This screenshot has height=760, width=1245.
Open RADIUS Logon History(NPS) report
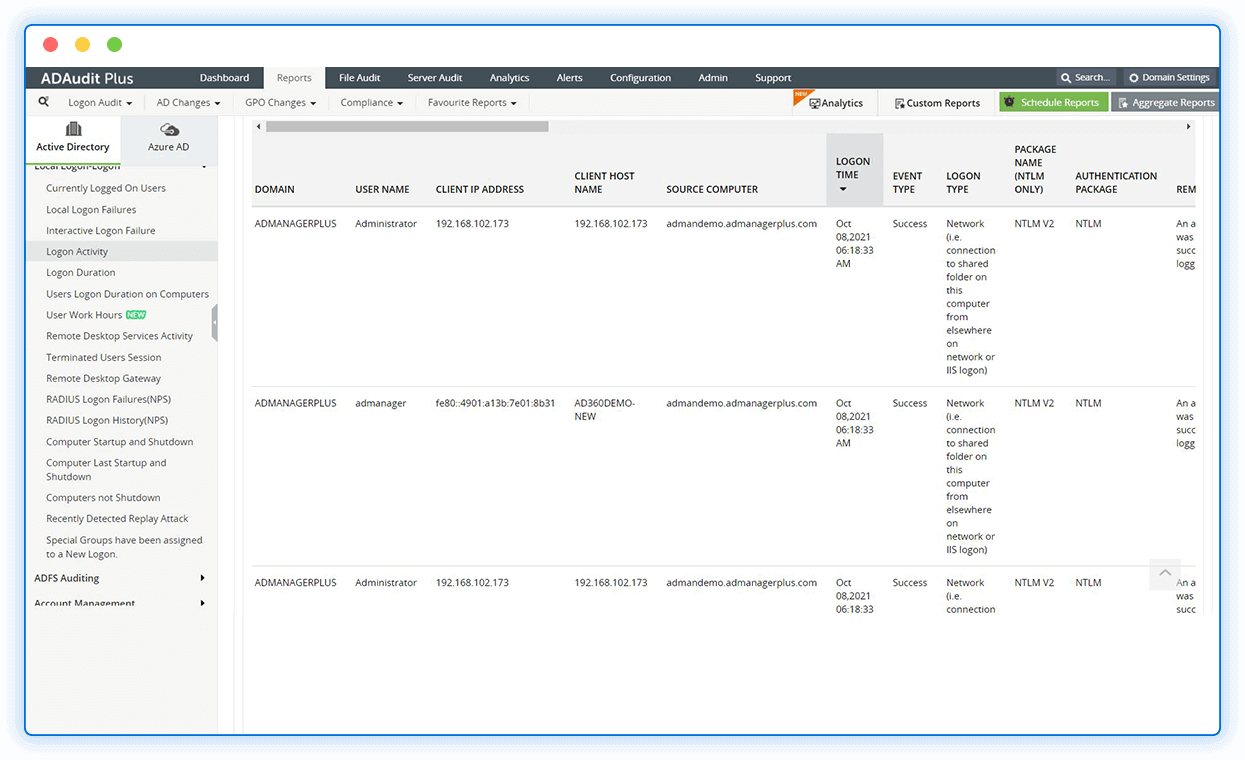click(x=107, y=421)
